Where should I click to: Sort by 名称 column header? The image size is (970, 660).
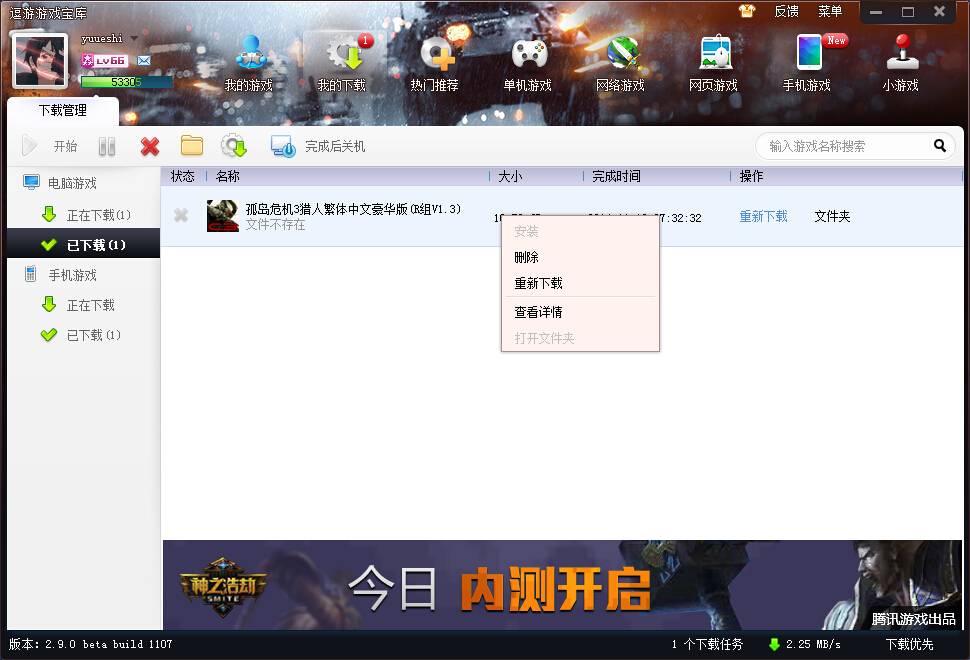click(x=228, y=177)
